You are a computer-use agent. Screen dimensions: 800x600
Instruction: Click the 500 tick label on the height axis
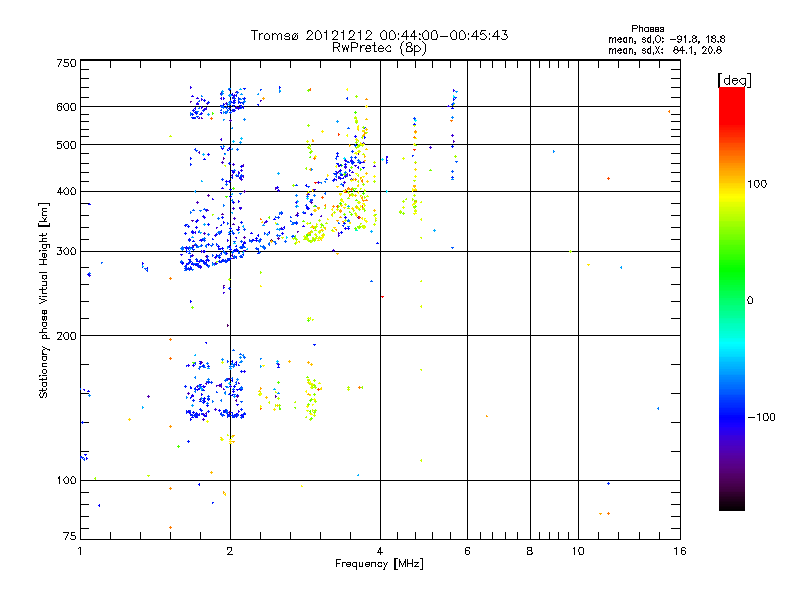point(66,145)
